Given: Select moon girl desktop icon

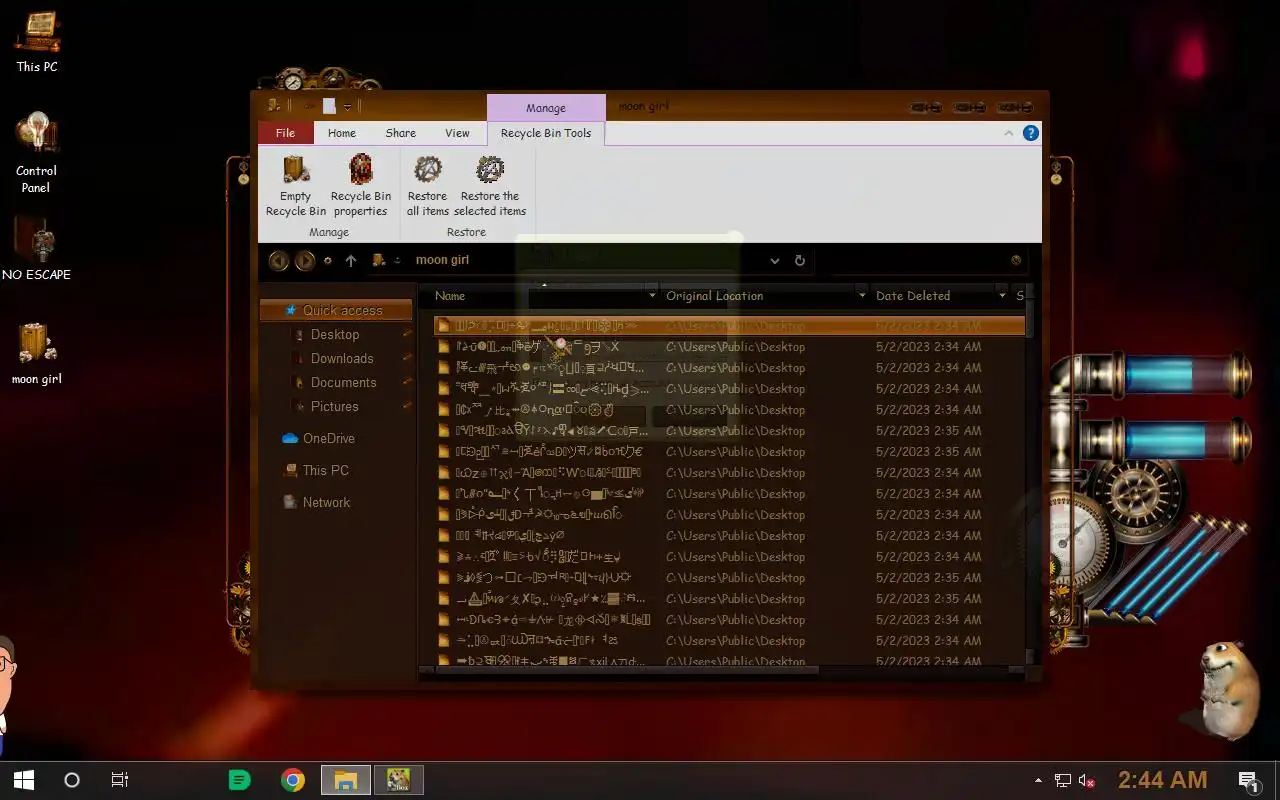Looking at the screenshot, I should pos(37,353).
